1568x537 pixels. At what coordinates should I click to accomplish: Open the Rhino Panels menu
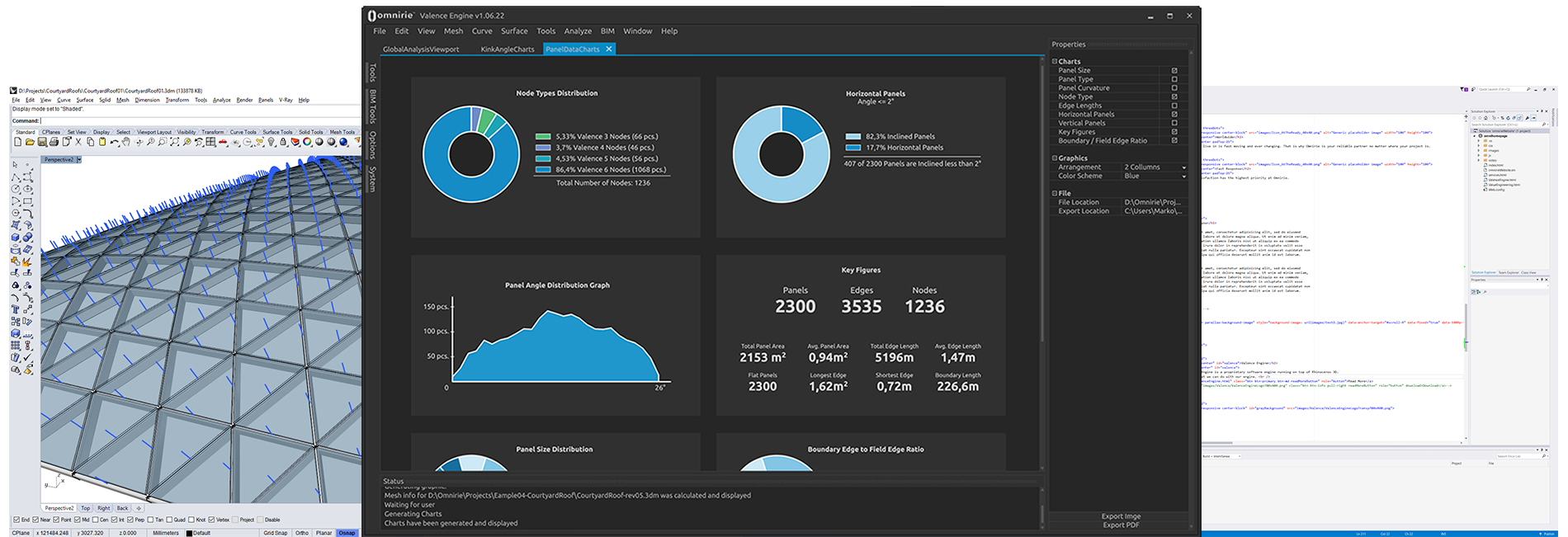click(x=266, y=100)
